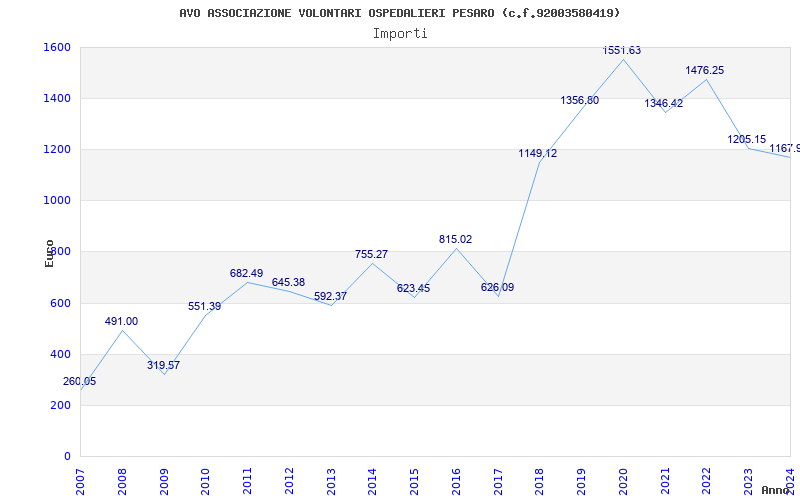Viewport: 800px width, 500px height.
Task: Select the 491.00 data label
Action: (121, 321)
